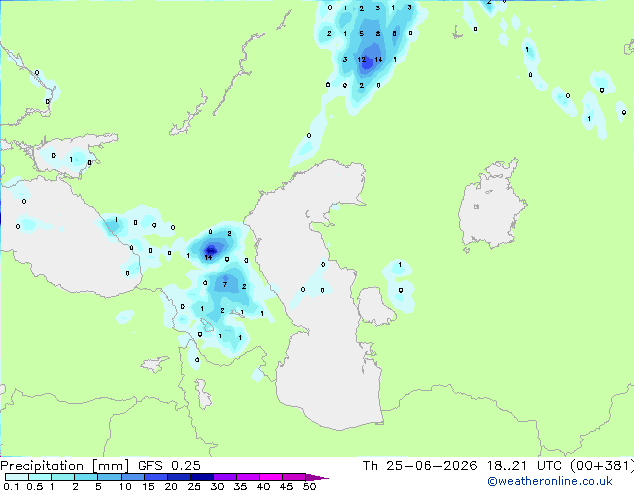Pick the 15–20 mm blue legend swatch

coord(156,477)
